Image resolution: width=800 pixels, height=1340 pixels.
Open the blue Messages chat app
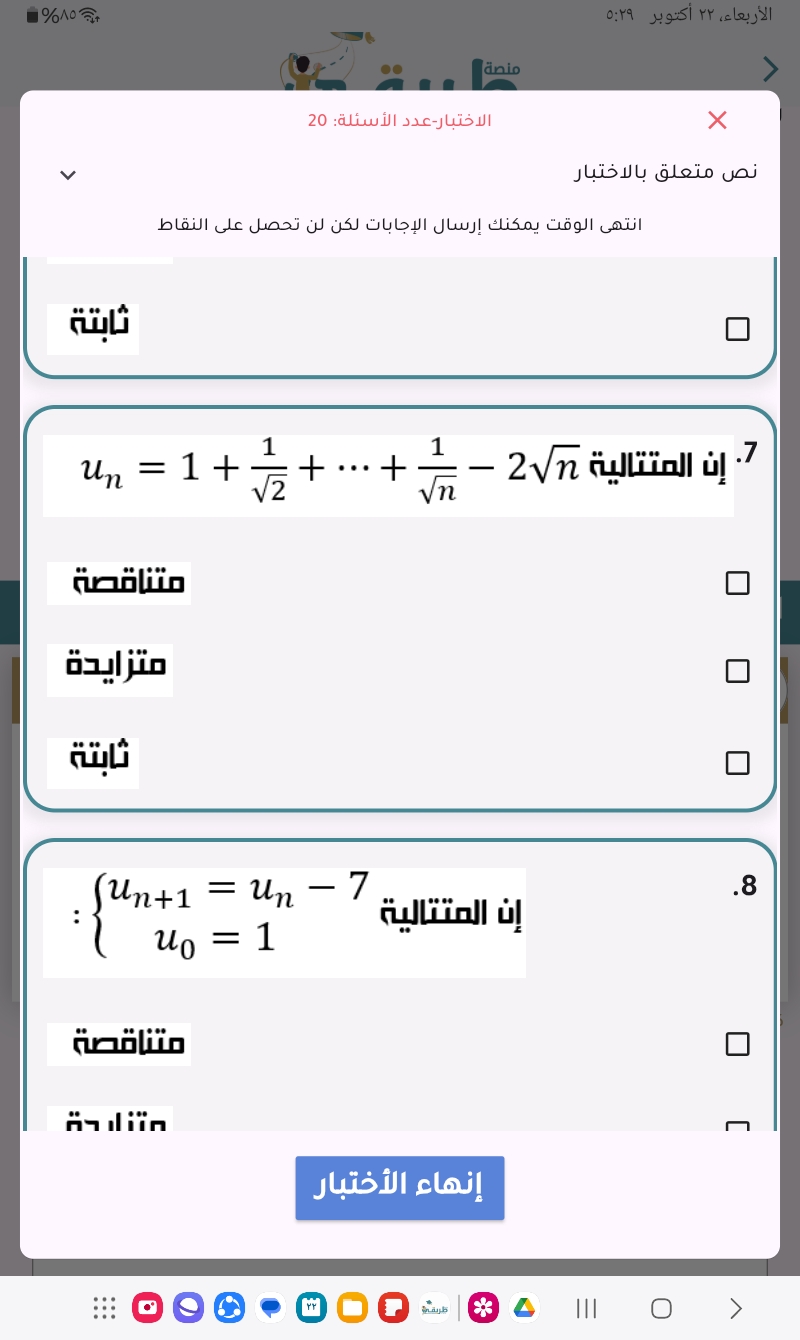[270, 1307]
